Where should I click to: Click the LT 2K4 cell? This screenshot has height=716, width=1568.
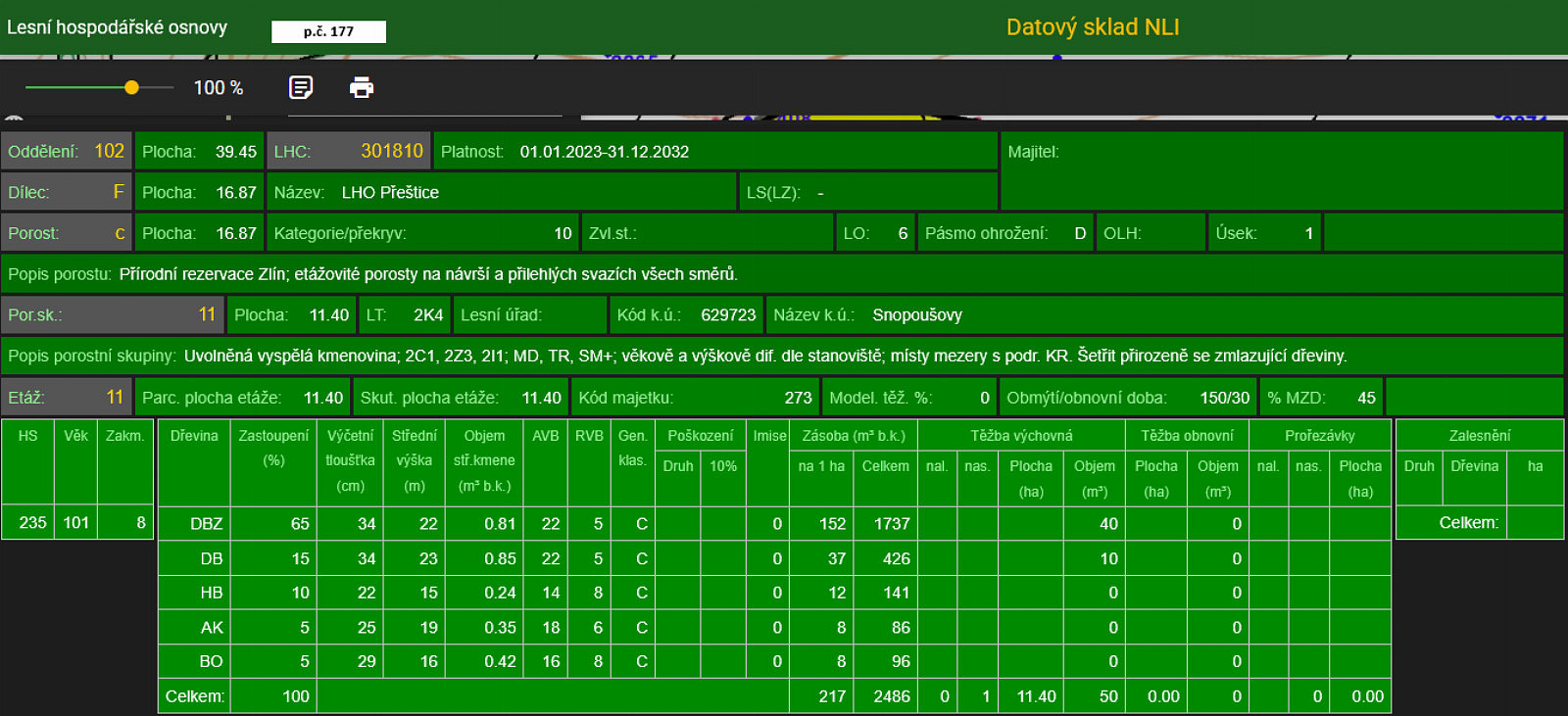[405, 314]
